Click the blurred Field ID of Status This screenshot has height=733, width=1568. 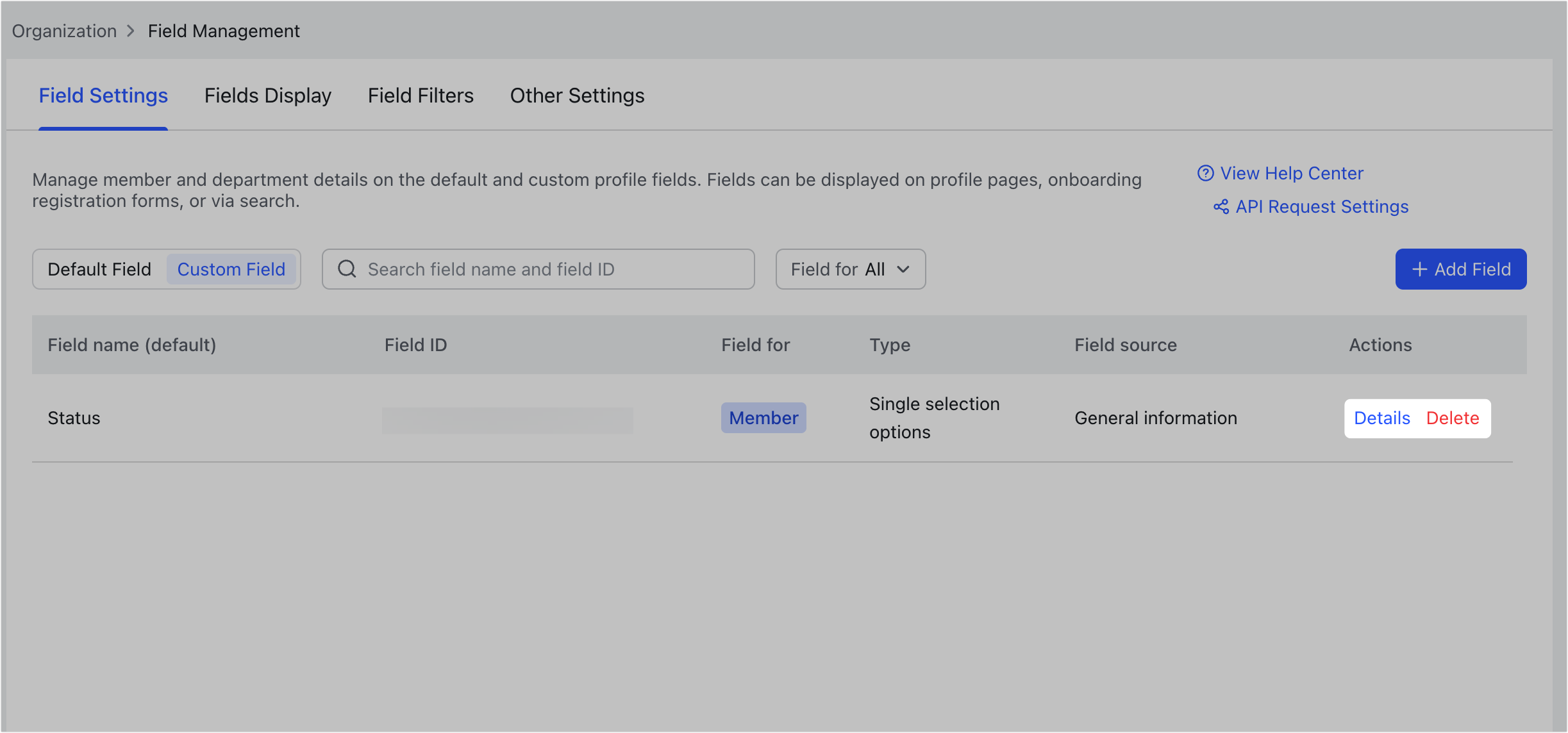point(507,420)
